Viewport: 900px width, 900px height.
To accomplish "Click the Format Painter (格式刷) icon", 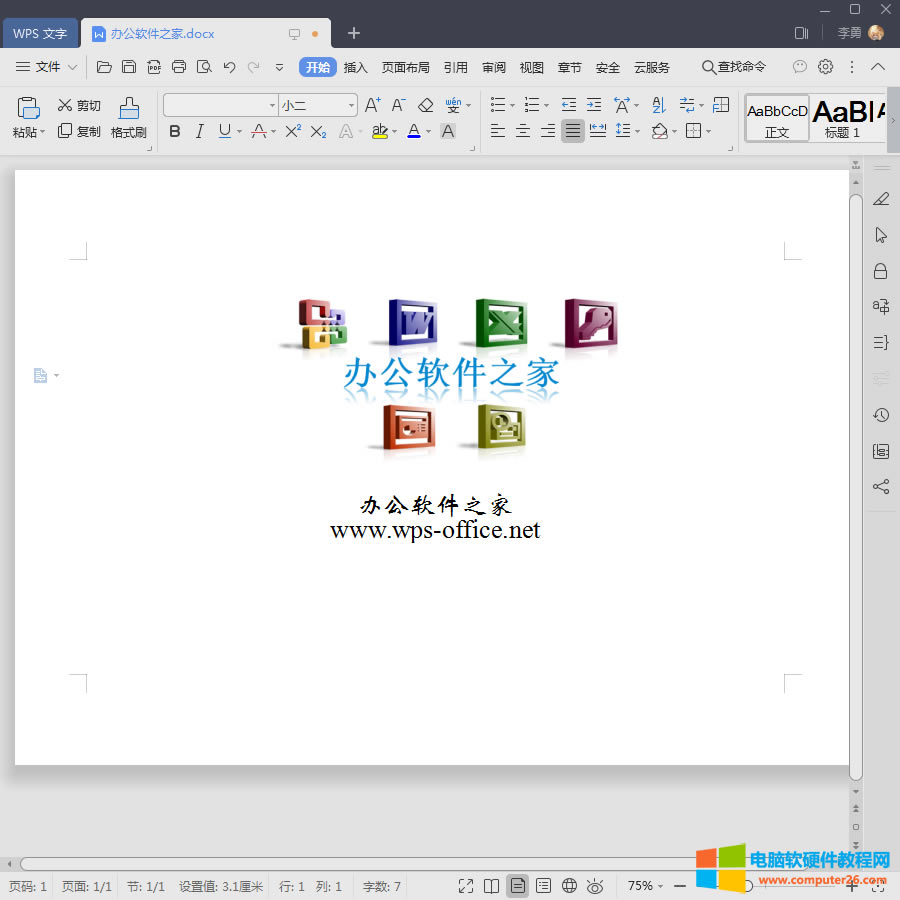I will pyautogui.click(x=128, y=118).
